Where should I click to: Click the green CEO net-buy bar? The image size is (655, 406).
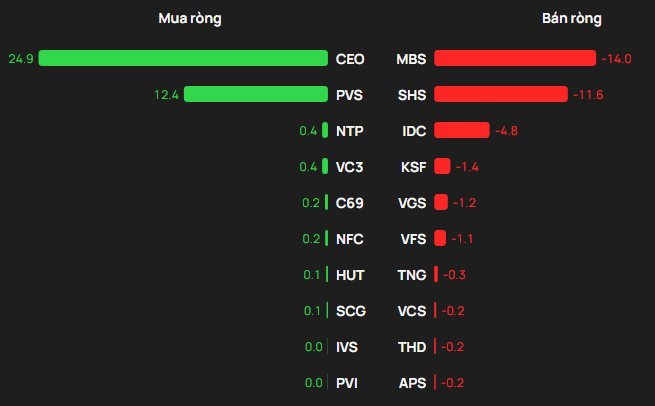pos(183,58)
